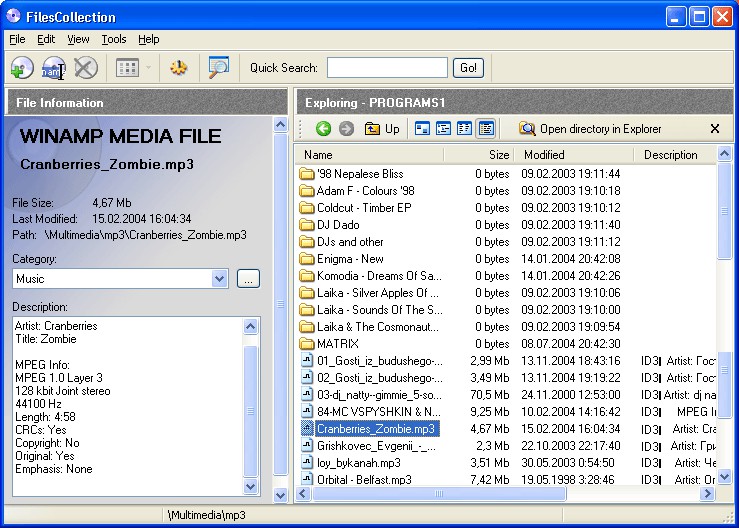This screenshot has height=528, width=739.
Task: Click the add new disk icon
Action: coord(22,68)
